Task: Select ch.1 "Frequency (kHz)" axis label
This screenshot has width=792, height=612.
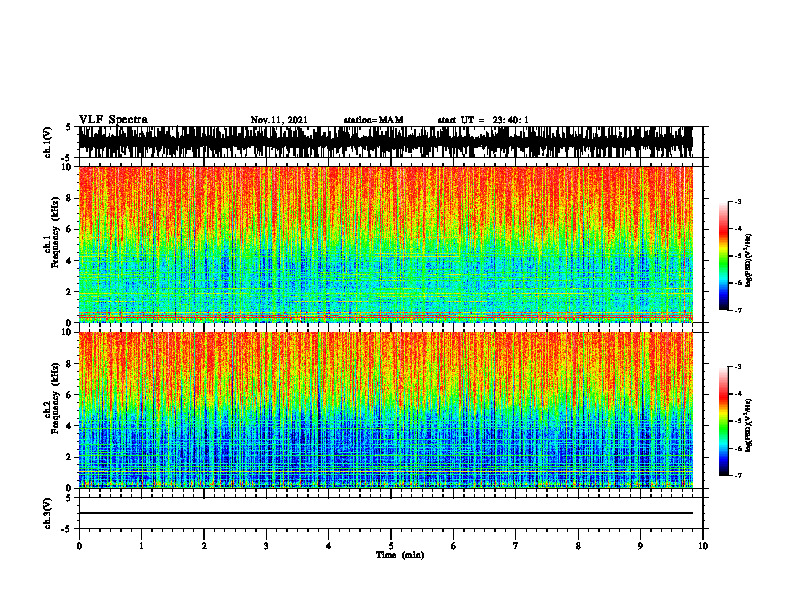Action: click(x=55, y=233)
